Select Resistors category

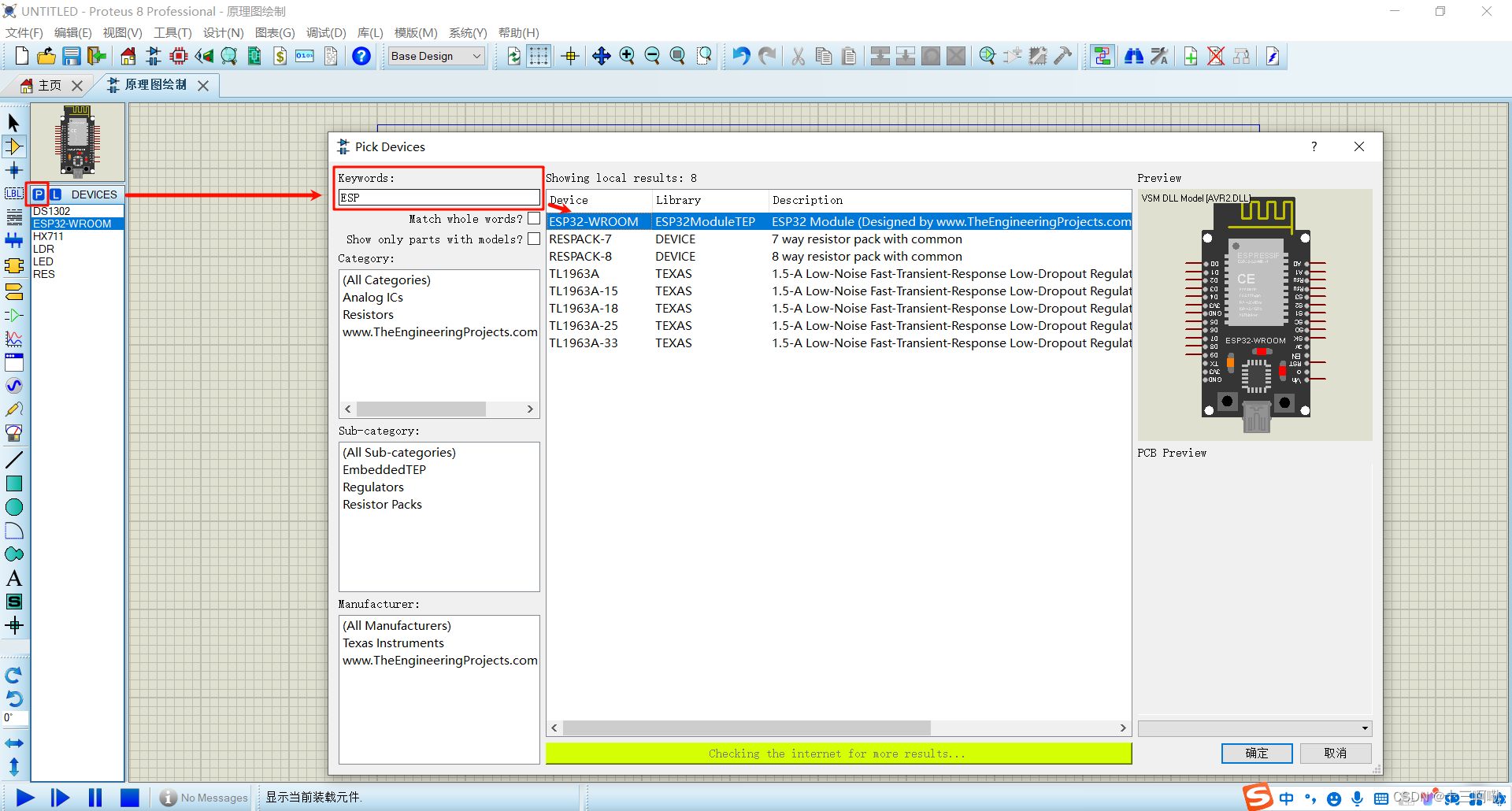pos(368,315)
